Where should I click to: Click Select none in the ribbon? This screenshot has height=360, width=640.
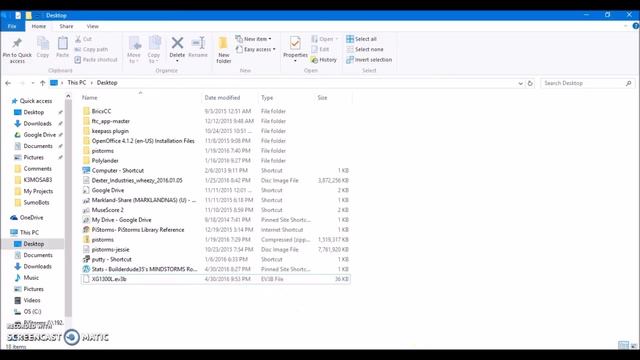pyautogui.click(x=364, y=49)
